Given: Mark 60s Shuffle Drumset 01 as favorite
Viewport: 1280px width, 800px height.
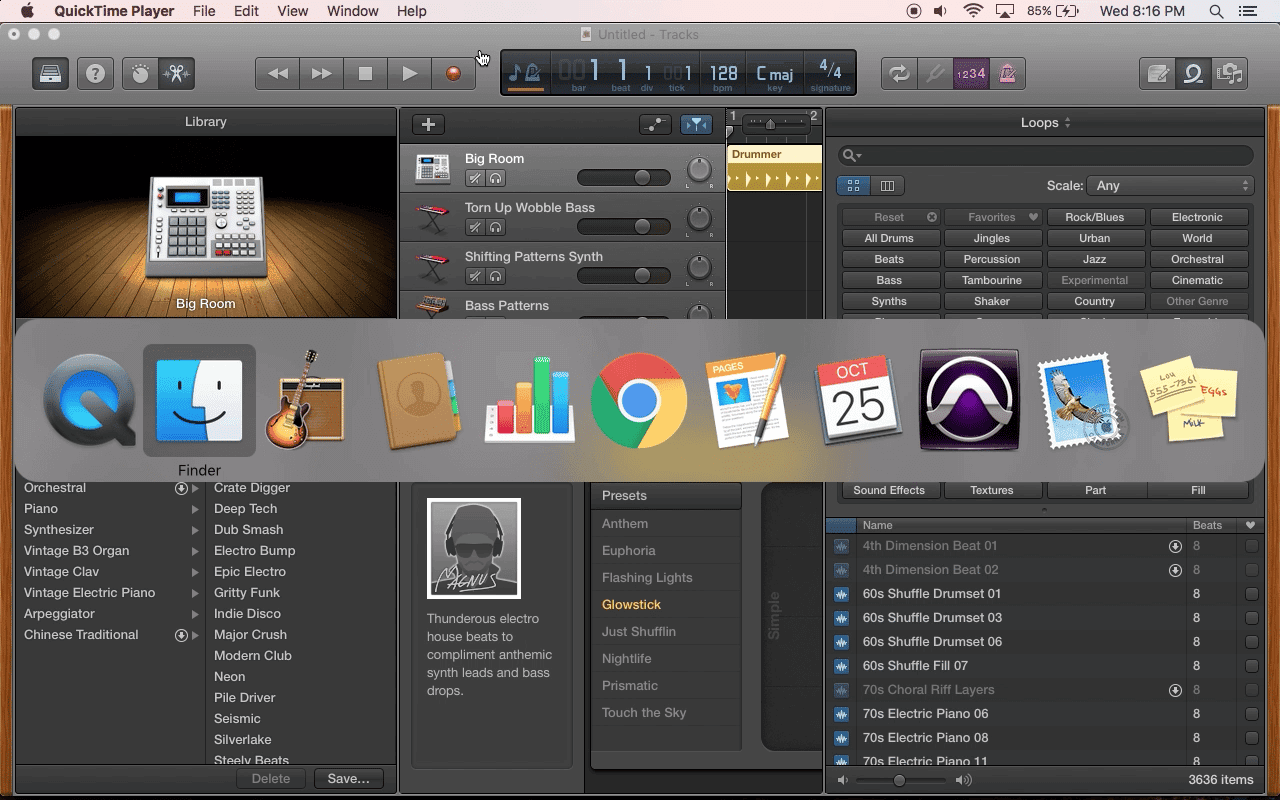Looking at the screenshot, I should pos(1251,594).
